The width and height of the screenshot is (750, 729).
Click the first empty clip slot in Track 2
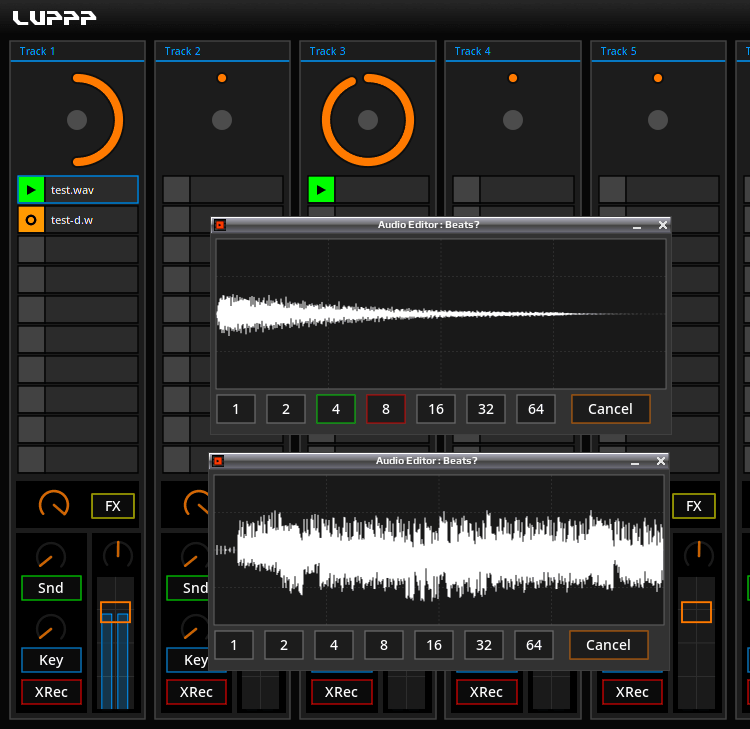(223, 190)
